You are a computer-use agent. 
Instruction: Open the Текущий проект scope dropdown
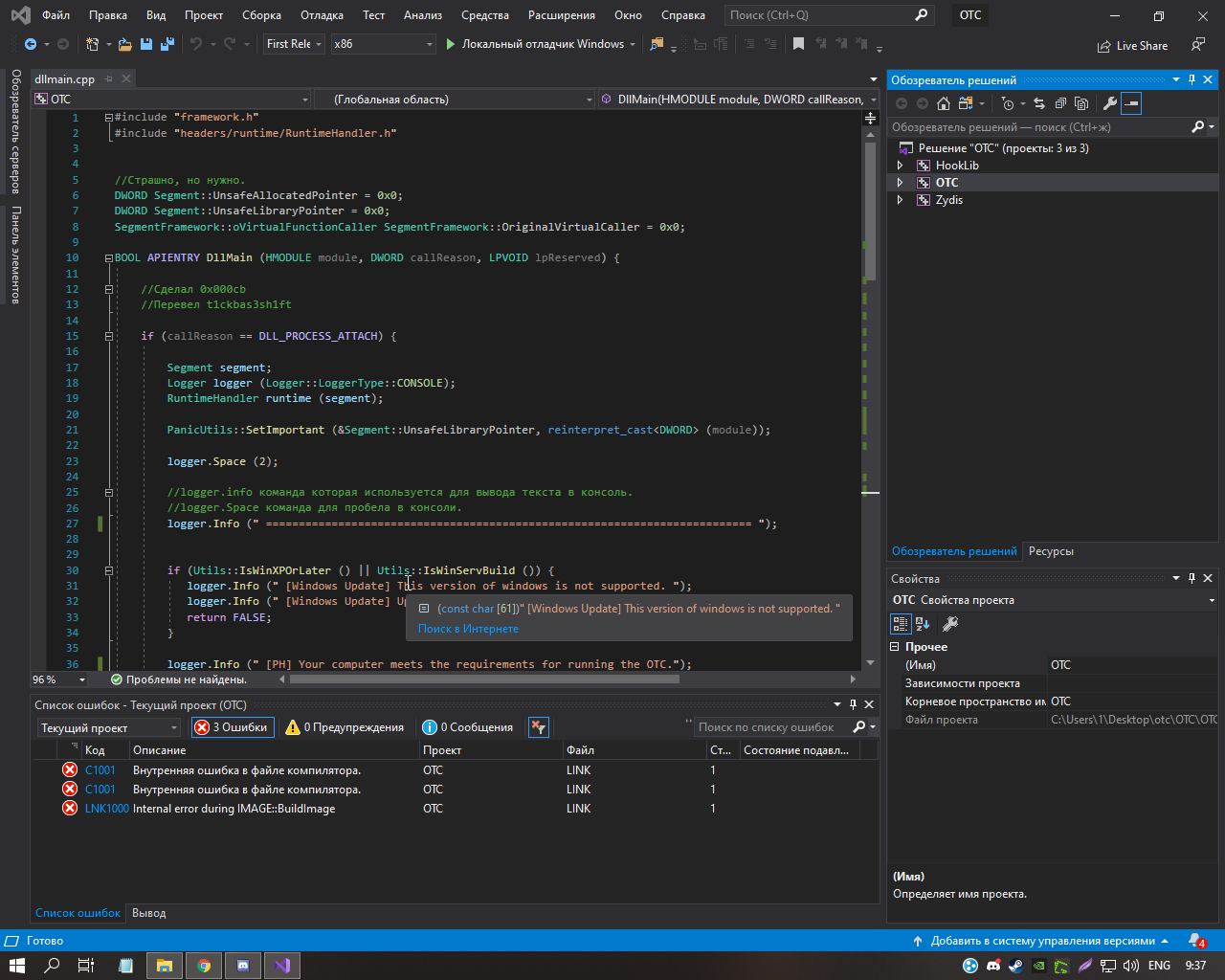pyautogui.click(x=108, y=728)
